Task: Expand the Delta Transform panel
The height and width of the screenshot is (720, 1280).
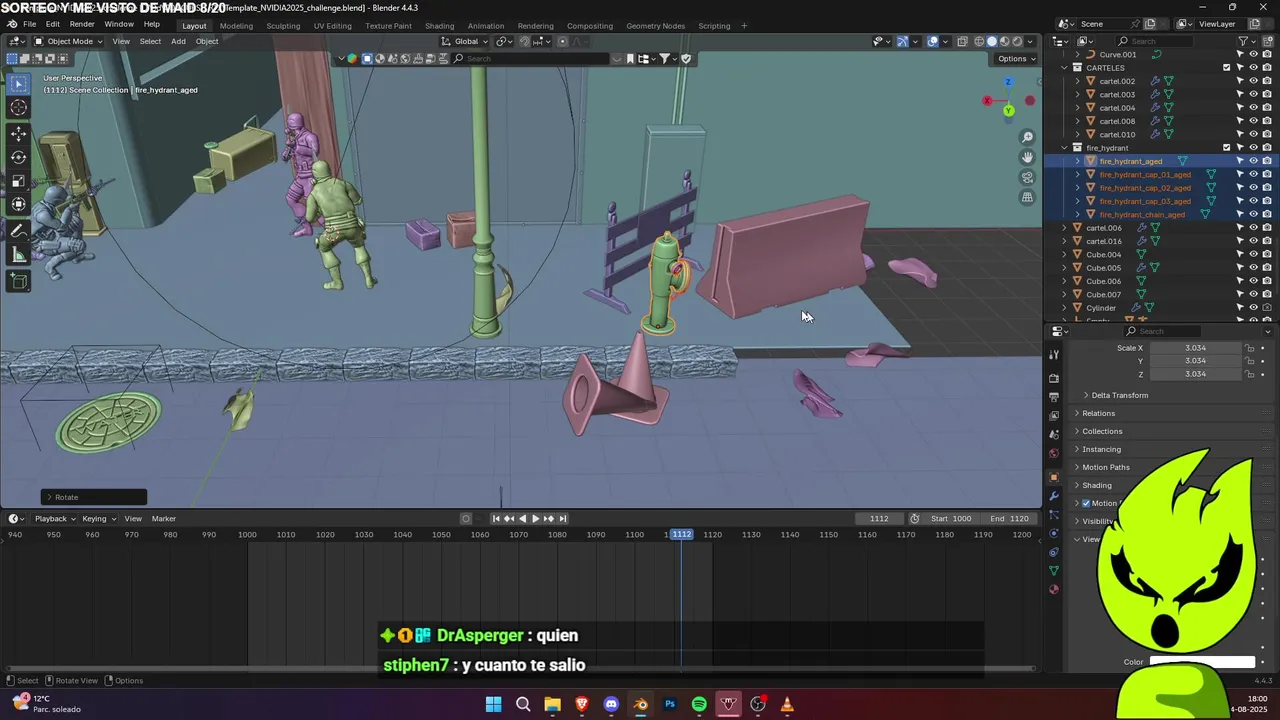Action: pos(1119,395)
